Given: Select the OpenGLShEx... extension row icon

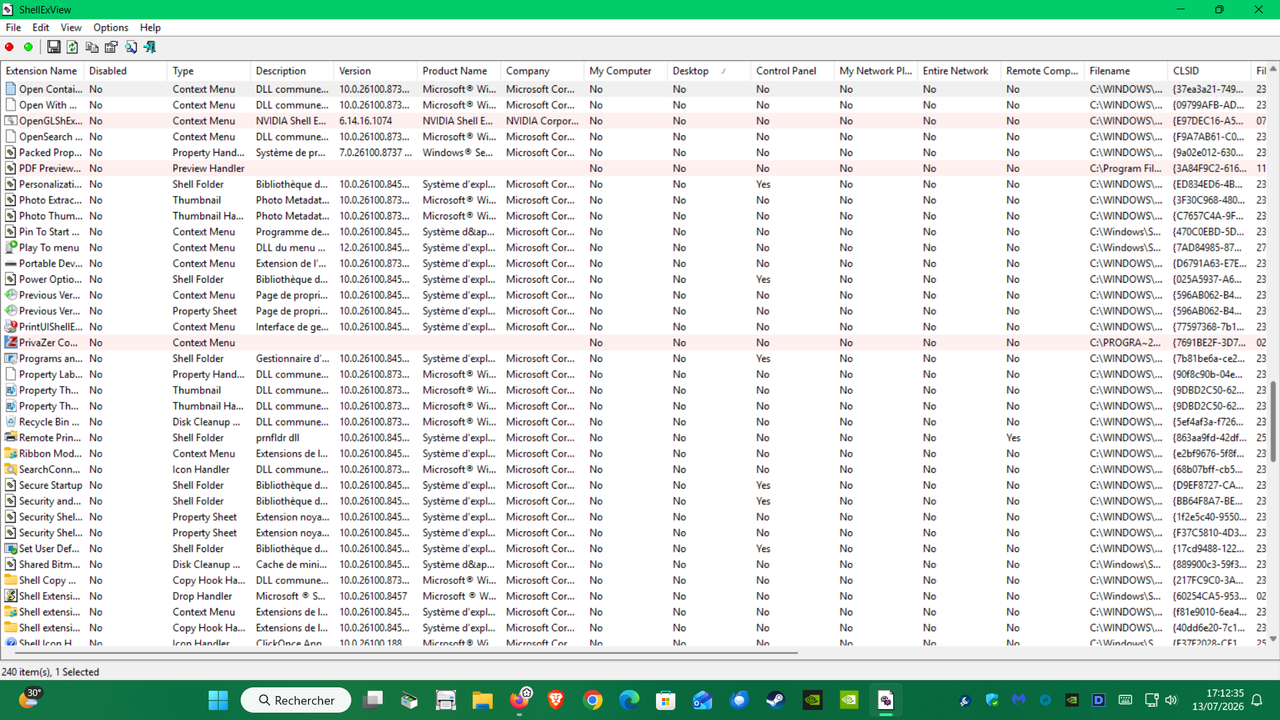Looking at the screenshot, I should 11,121.
